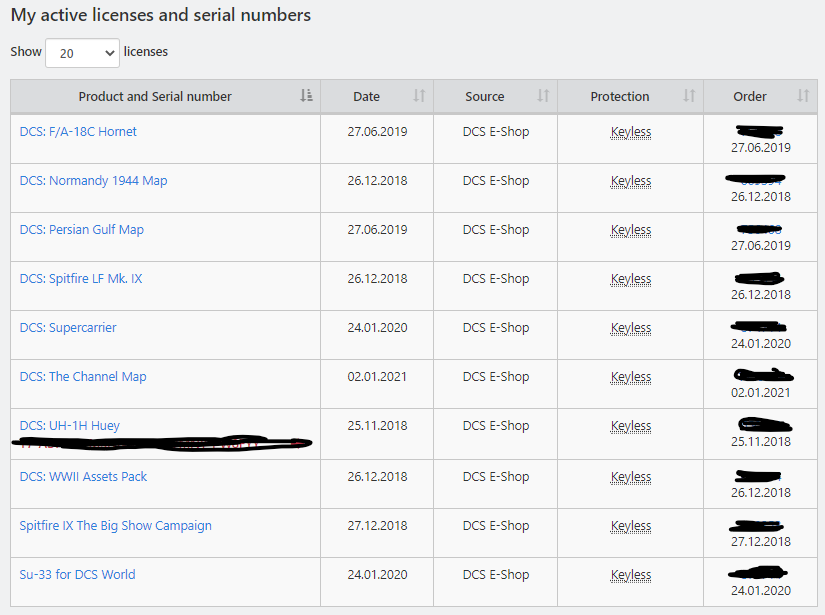825x615 pixels.
Task: Open DCS: UH-1H Huey link
Action: click(x=69, y=426)
